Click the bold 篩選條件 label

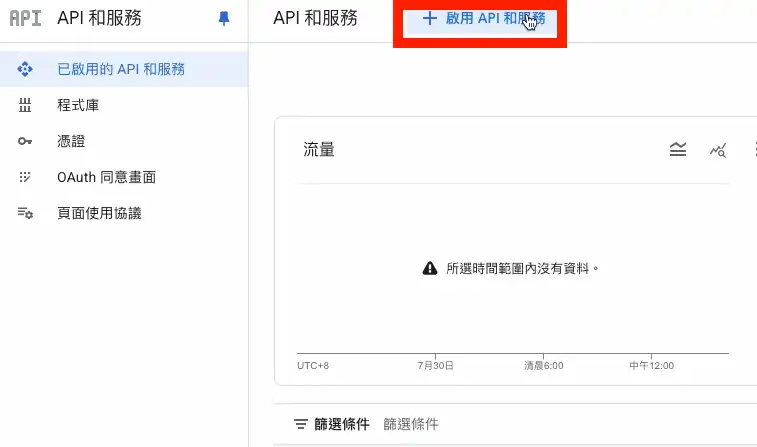(342, 424)
